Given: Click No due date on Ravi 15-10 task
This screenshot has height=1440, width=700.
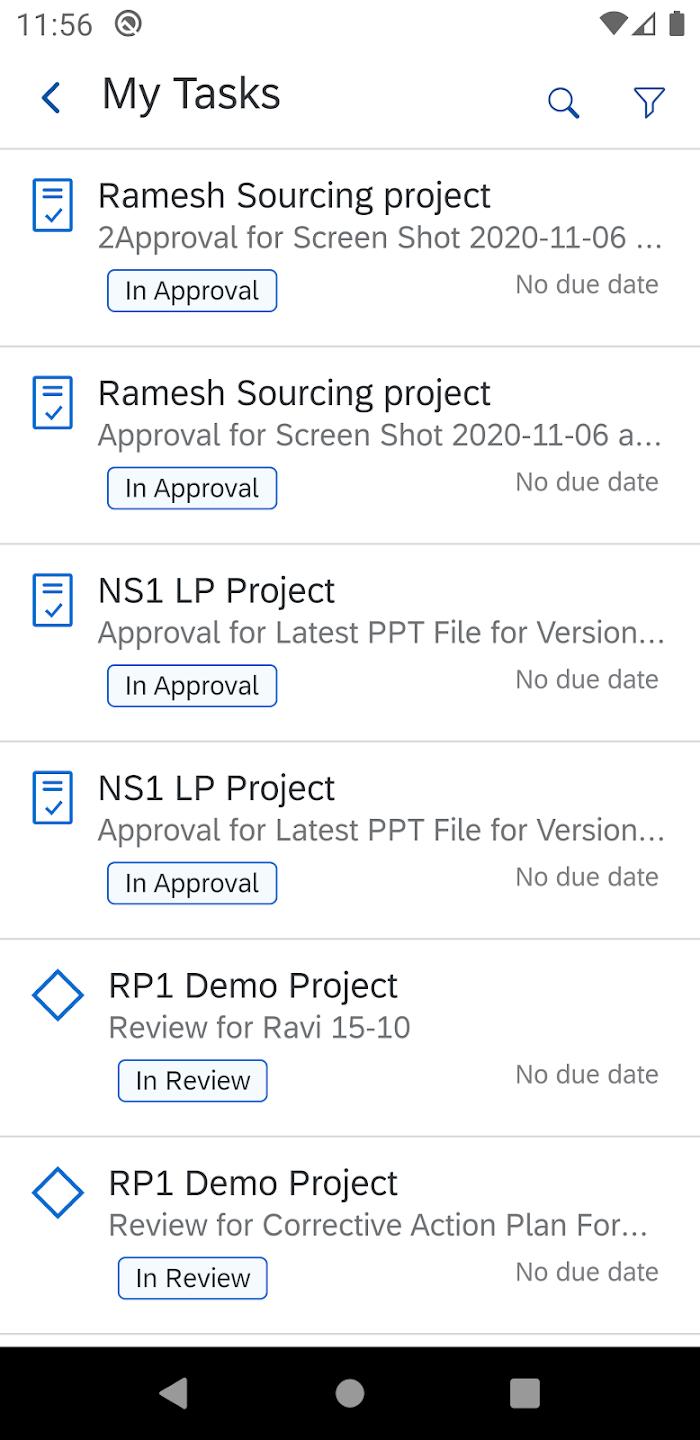Looking at the screenshot, I should point(587,1075).
